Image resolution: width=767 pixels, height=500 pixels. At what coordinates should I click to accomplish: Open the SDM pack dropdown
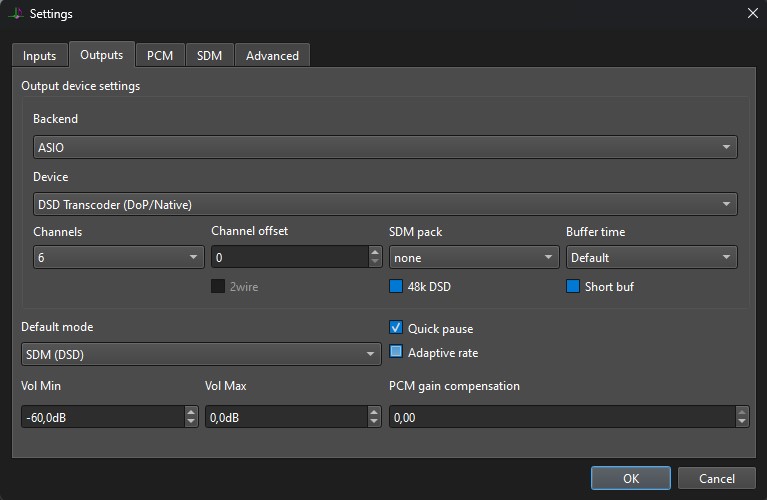click(x=473, y=257)
